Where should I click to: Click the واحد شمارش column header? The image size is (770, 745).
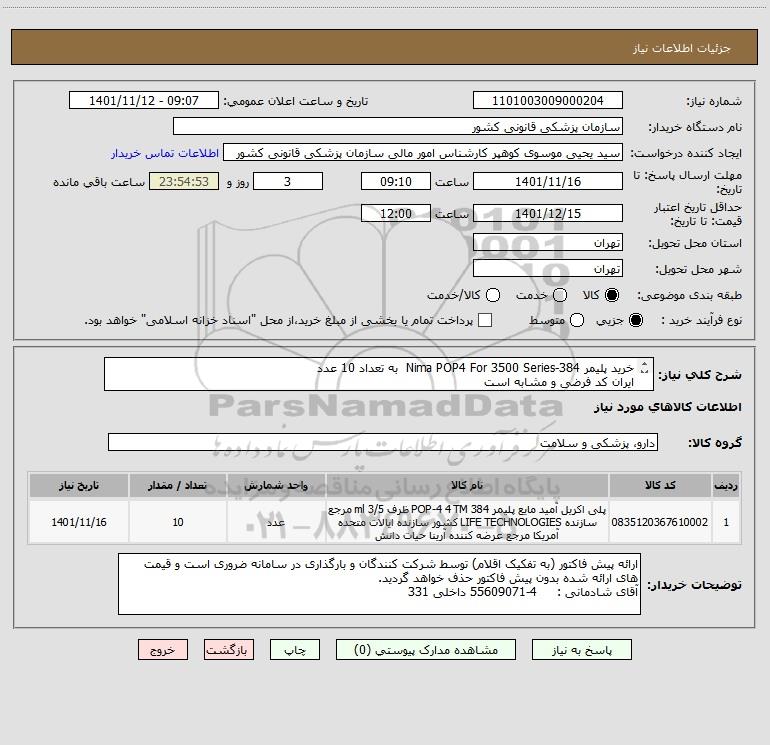276,485
